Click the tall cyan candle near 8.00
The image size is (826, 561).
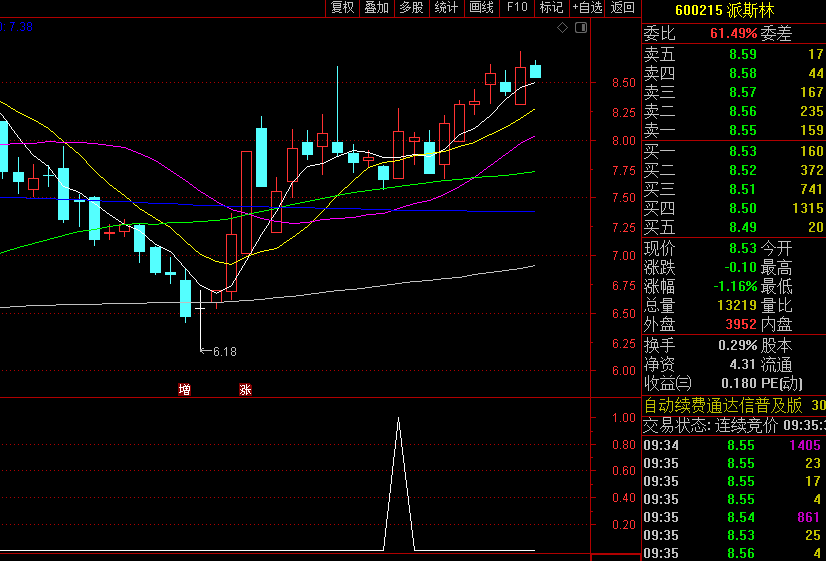261,157
